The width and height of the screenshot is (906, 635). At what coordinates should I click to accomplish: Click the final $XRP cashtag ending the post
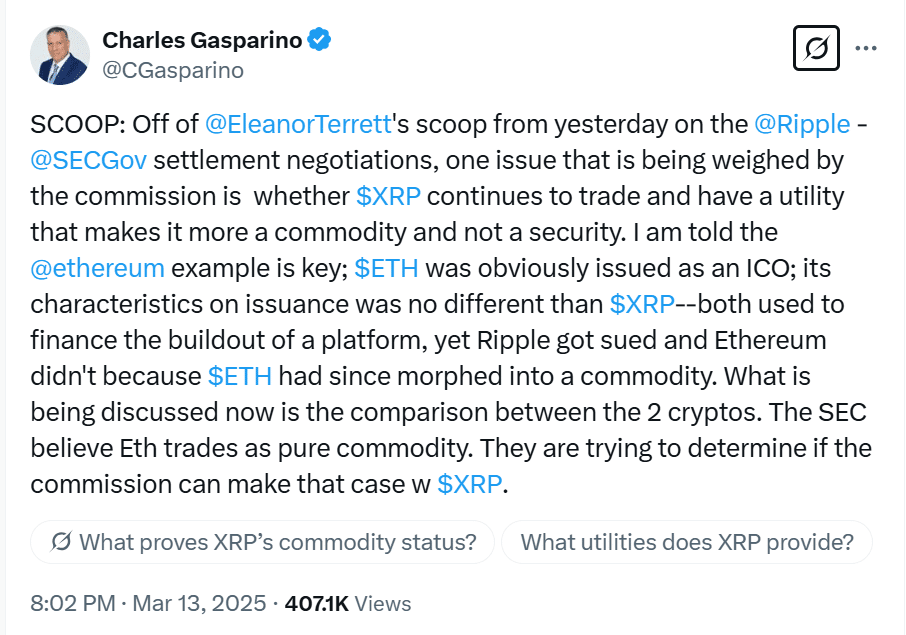(x=470, y=484)
